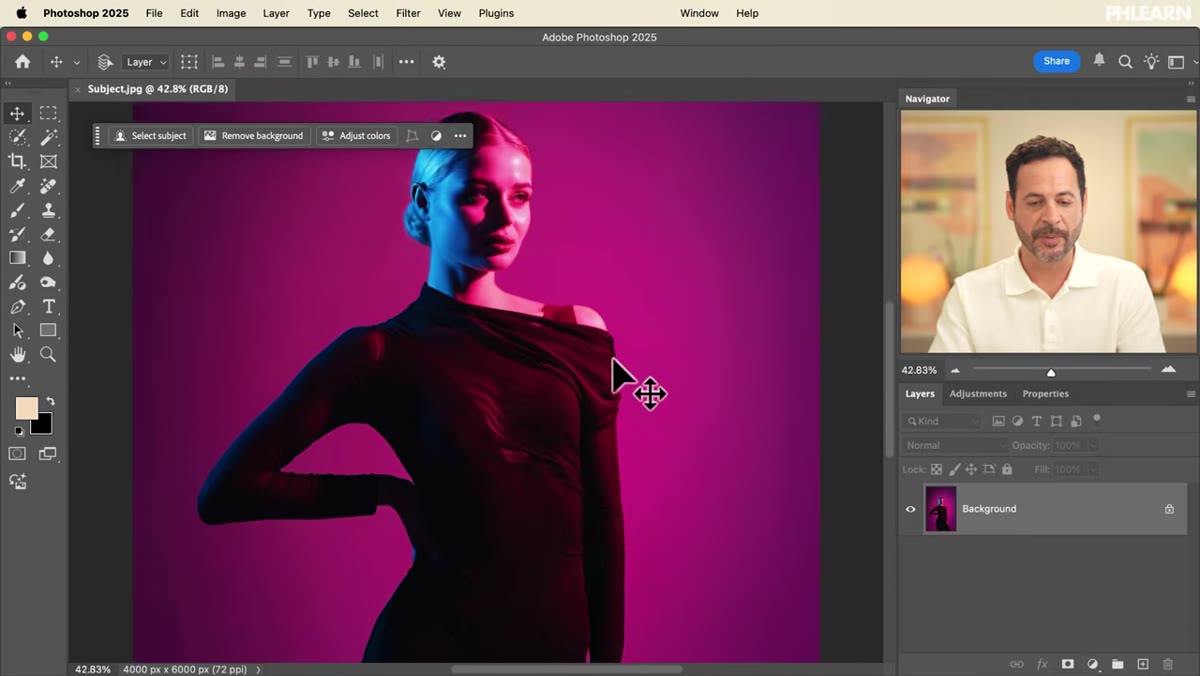Go to the Home screen icon
Image resolution: width=1200 pixels, height=676 pixels.
coord(22,61)
